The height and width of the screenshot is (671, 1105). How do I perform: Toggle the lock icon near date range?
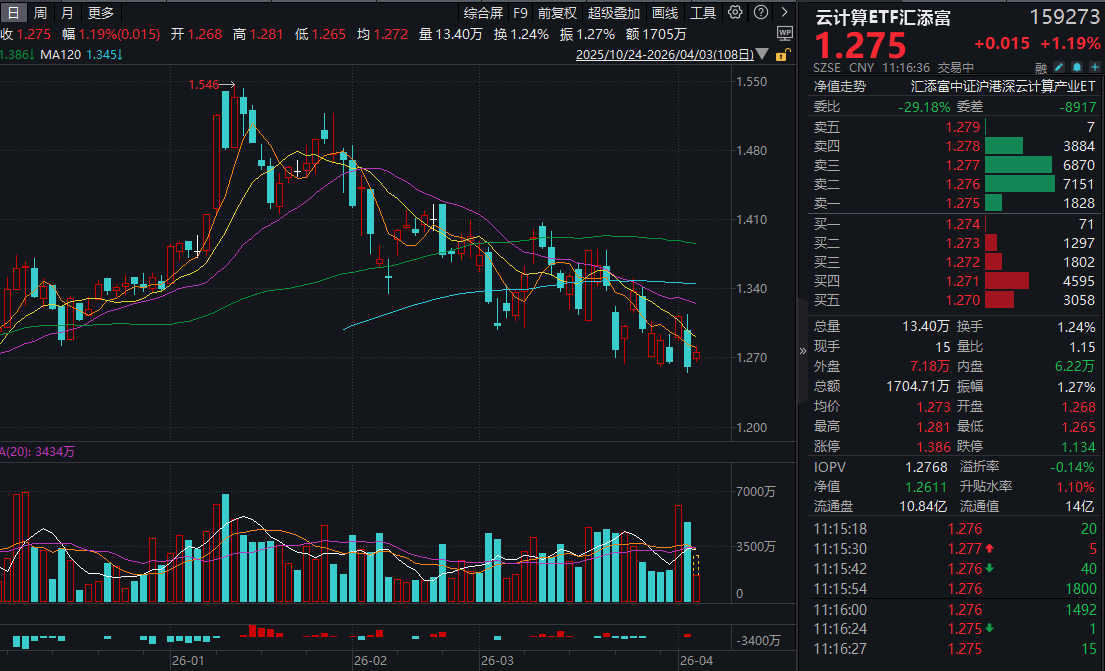pyautogui.click(x=783, y=54)
